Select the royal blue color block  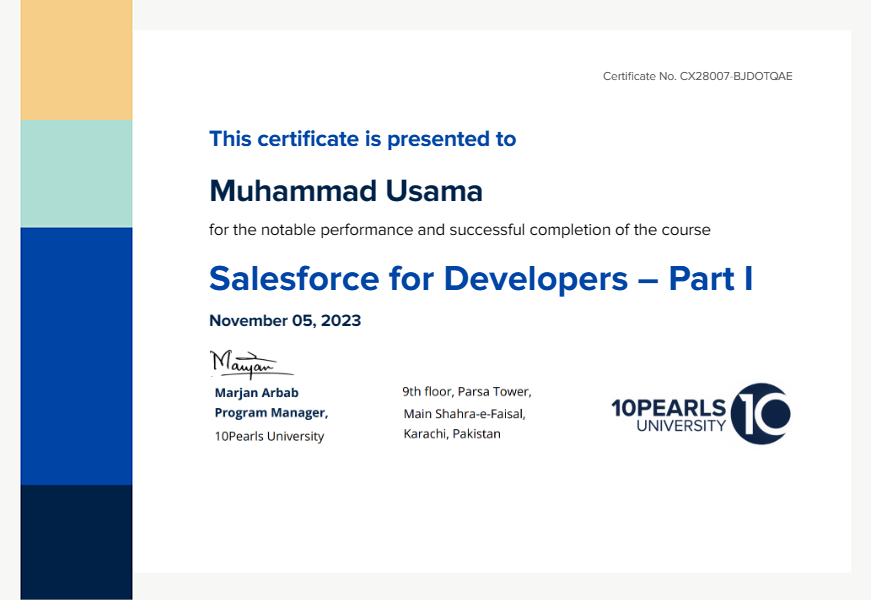[76, 355]
